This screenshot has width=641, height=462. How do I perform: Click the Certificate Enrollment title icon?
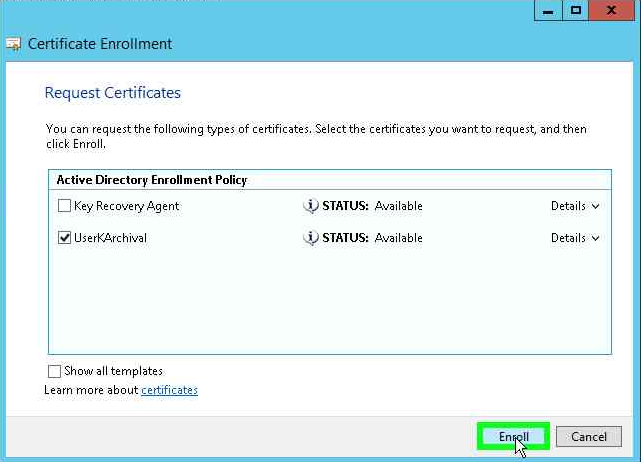tap(13, 44)
